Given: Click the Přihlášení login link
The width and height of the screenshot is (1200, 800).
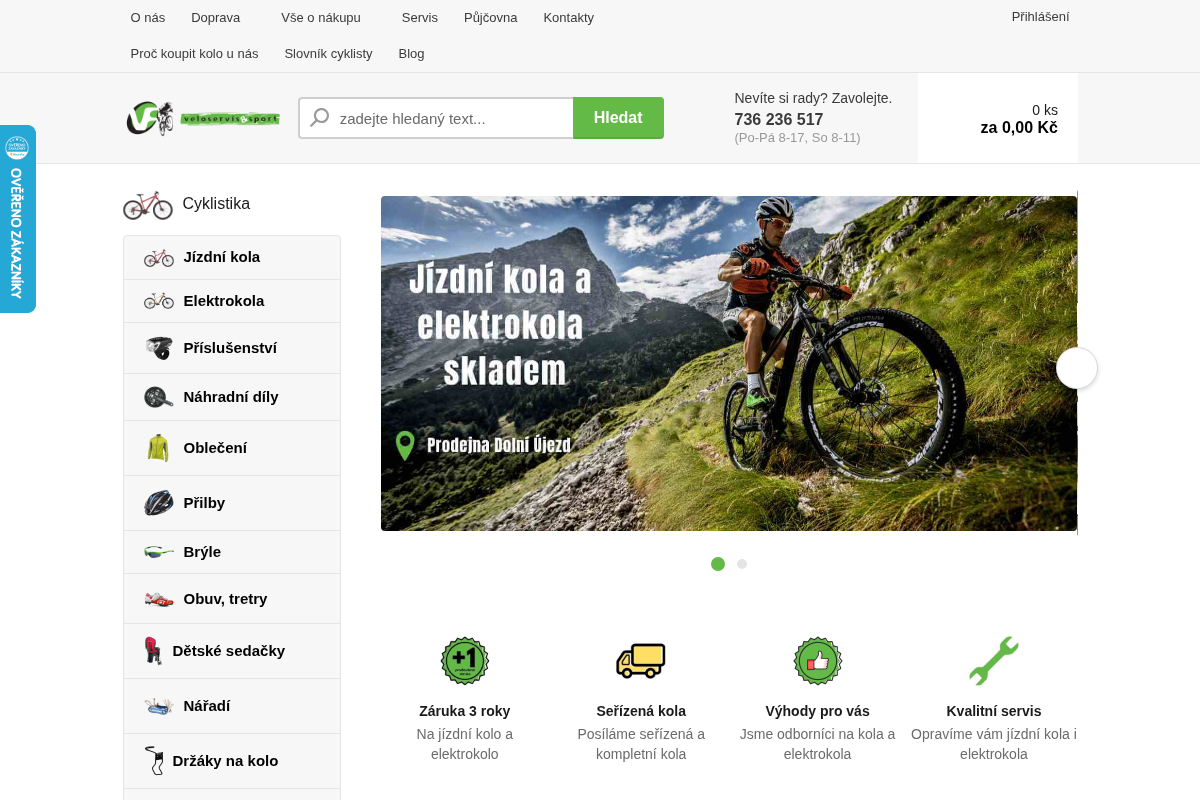Looking at the screenshot, I should 1041,17.
